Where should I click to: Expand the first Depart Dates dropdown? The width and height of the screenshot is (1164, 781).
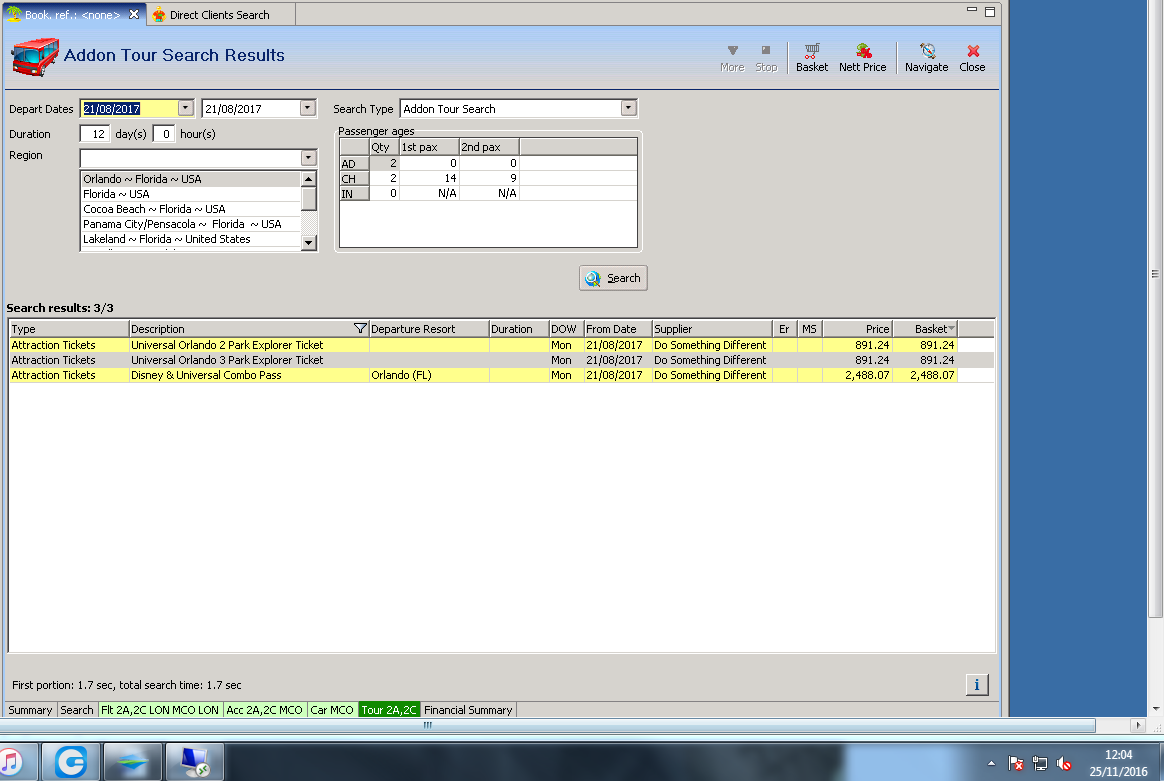(x=186, y=108)
